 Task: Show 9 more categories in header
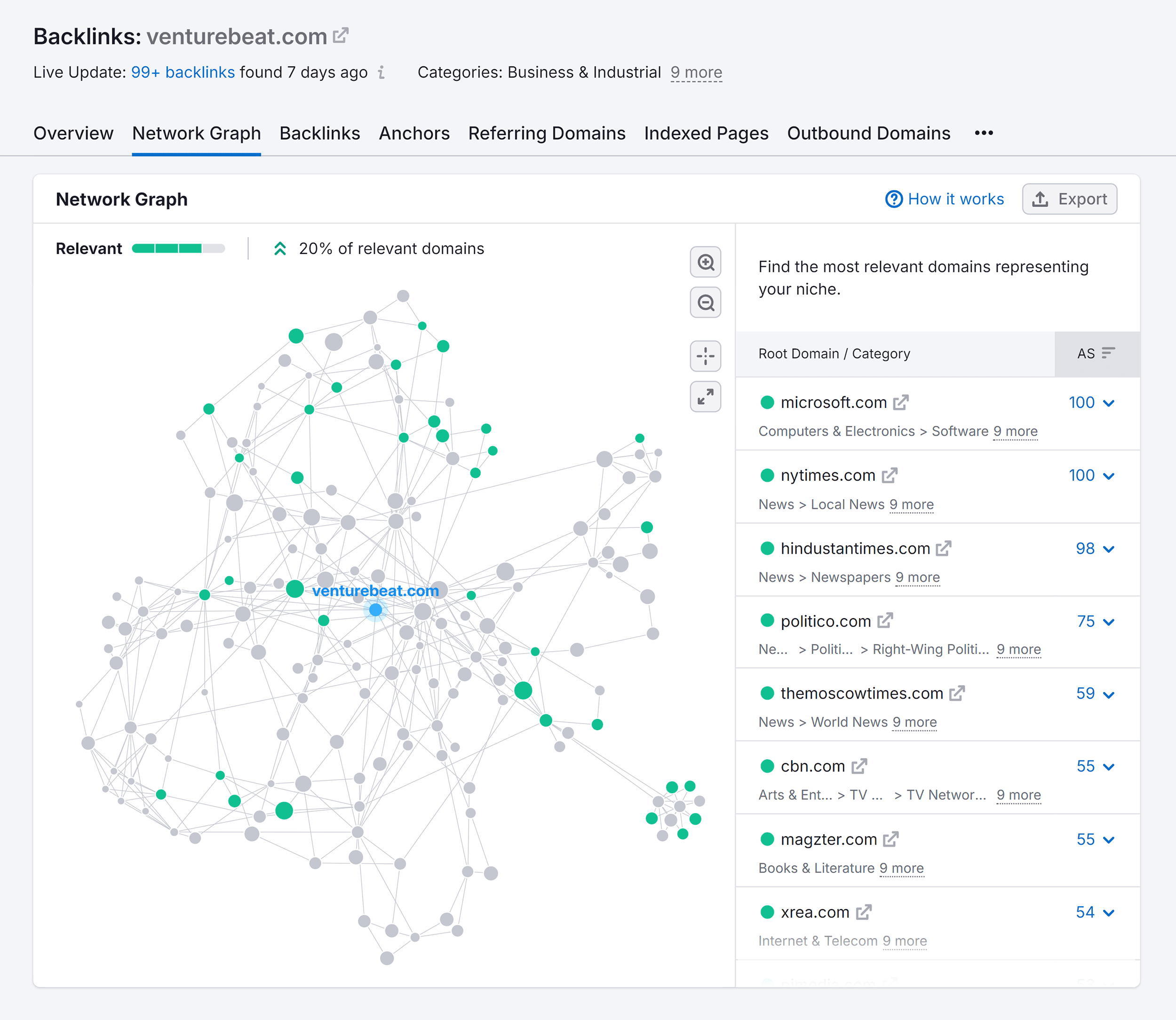point(696,72)
